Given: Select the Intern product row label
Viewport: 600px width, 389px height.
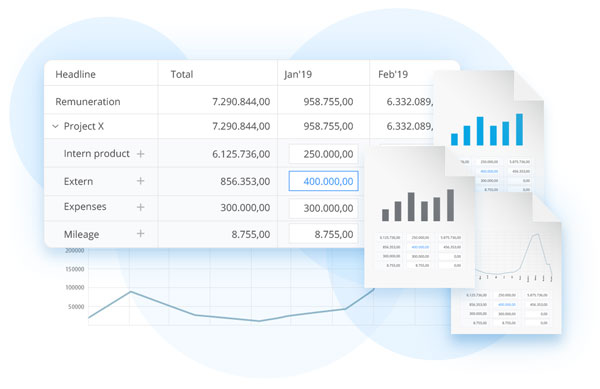Looking at the screenshot, I should point(96,154).
